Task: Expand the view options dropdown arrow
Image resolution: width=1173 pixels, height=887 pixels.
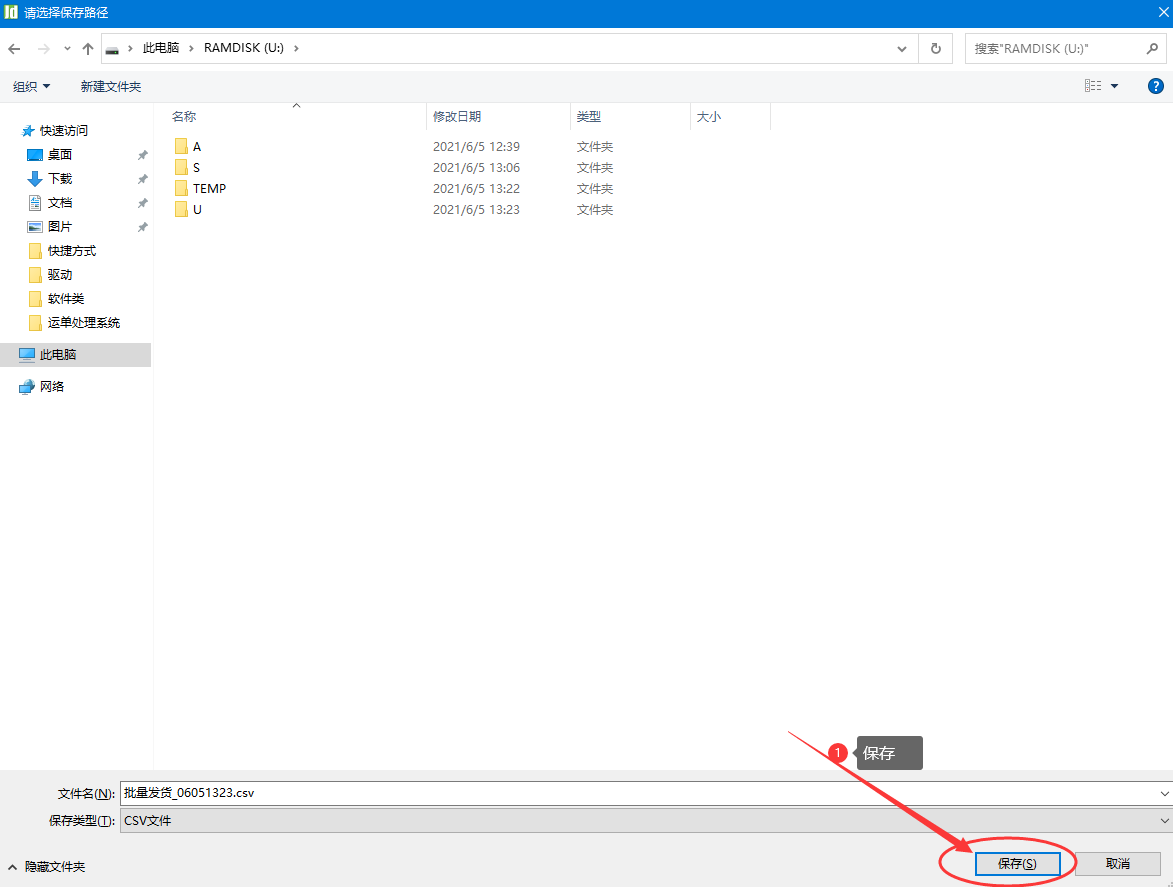Action: [x=1115, y=87]
